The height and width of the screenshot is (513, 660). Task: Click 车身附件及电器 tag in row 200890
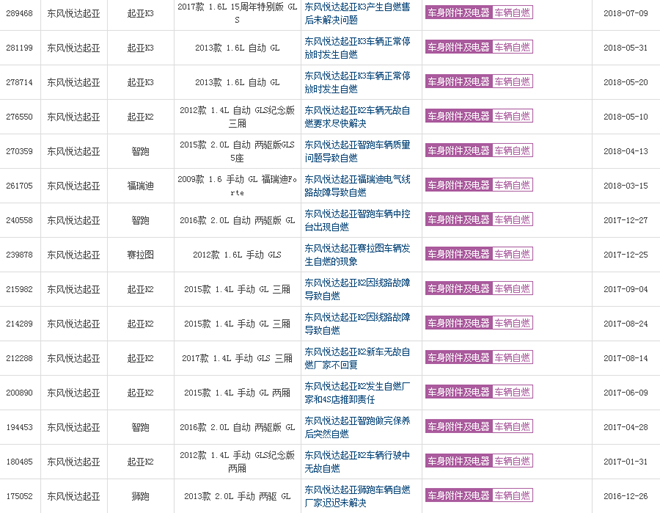pos(458,392)
